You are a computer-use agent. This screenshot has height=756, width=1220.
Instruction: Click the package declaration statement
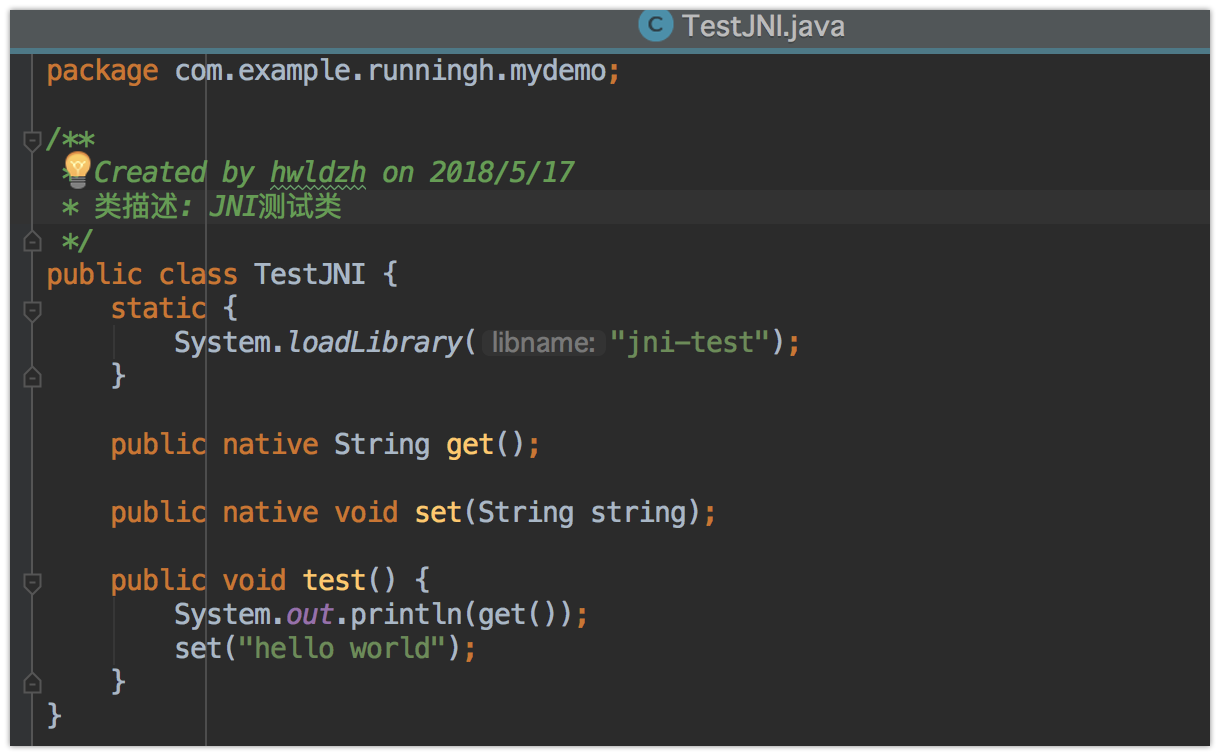(330, 69)
